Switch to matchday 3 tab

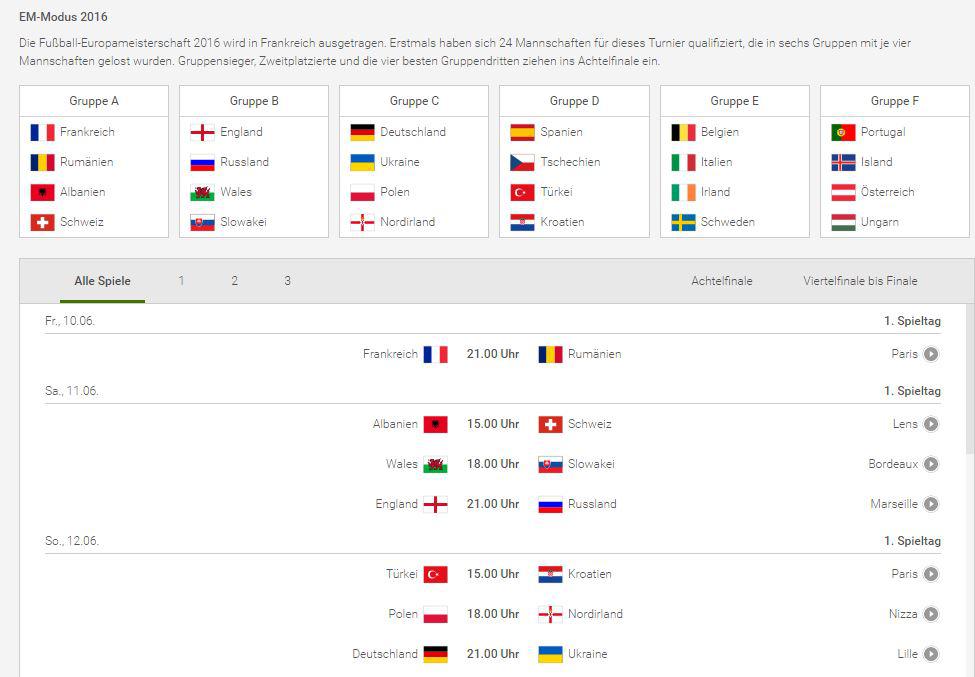[287, 281]
